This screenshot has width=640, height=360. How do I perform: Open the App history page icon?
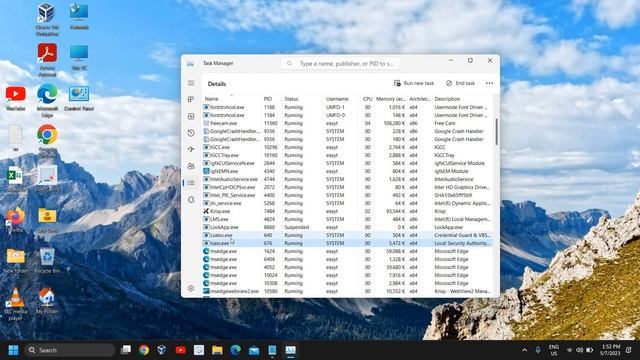click(191, 133)
